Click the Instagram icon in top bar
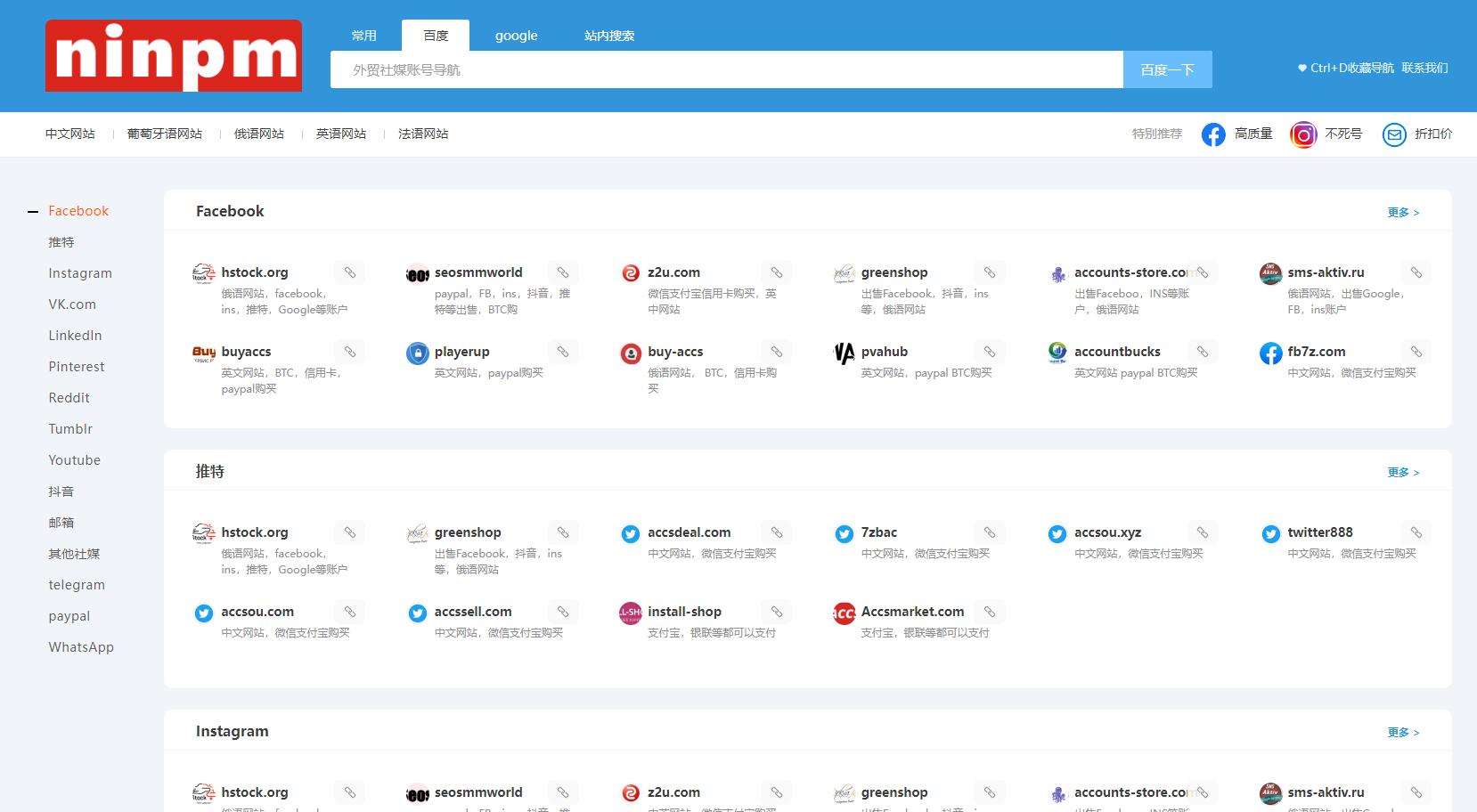 coord(1302,134)
